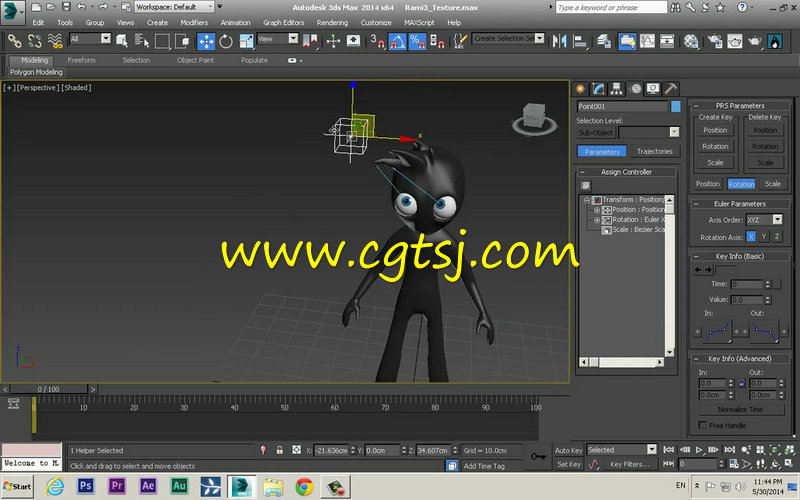800x500 pixels.
Task: Select the Move tool in main toolbar
Action: tap(206, 41)
